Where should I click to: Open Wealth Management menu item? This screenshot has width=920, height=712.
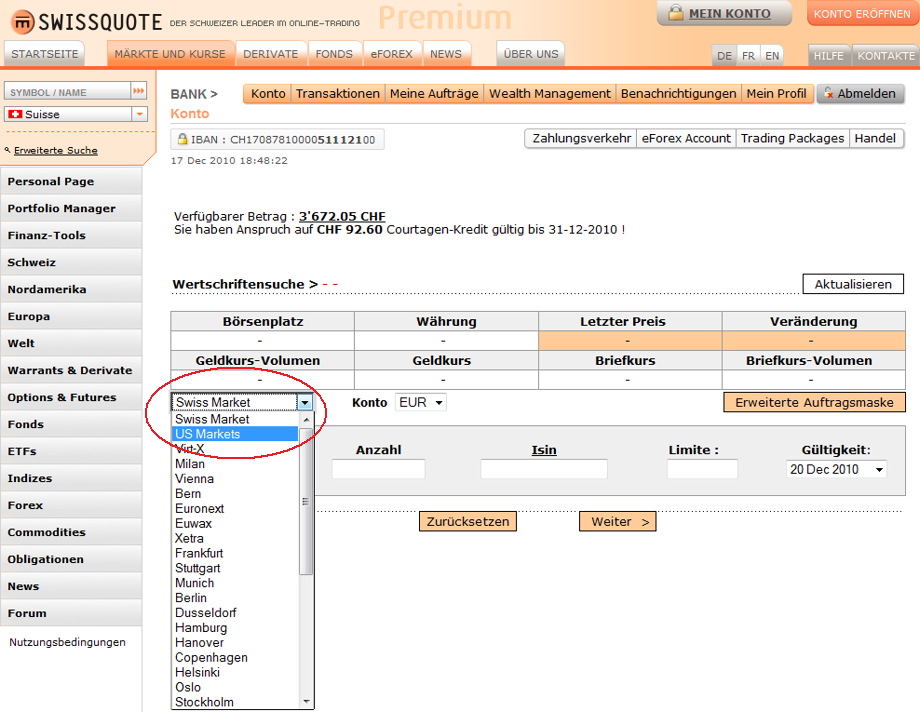click(x=550, y=94)
